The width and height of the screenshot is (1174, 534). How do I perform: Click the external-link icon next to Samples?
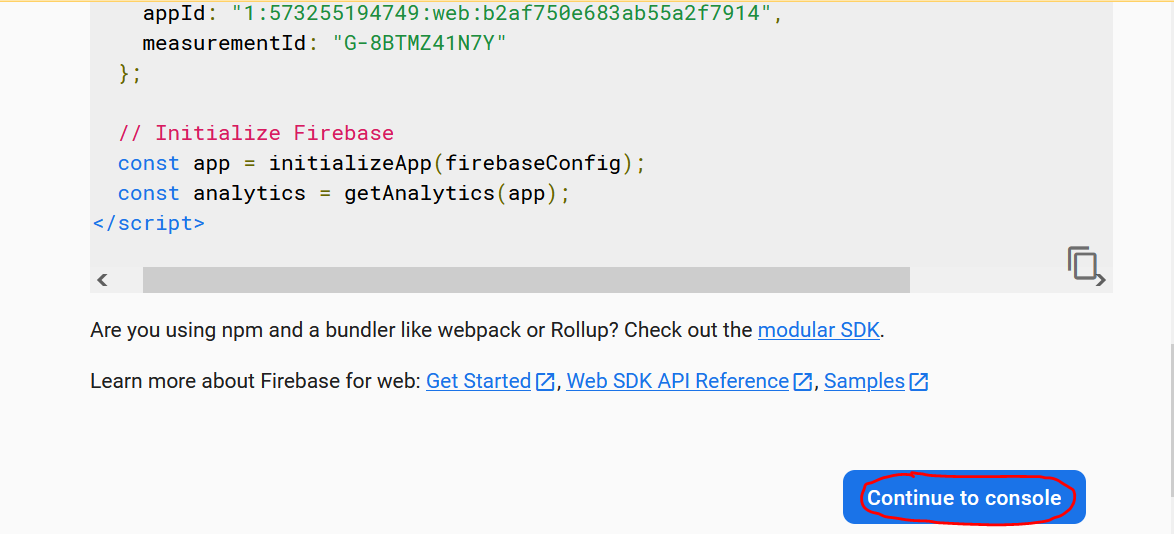pyautogui.click(x=919, y=382)
